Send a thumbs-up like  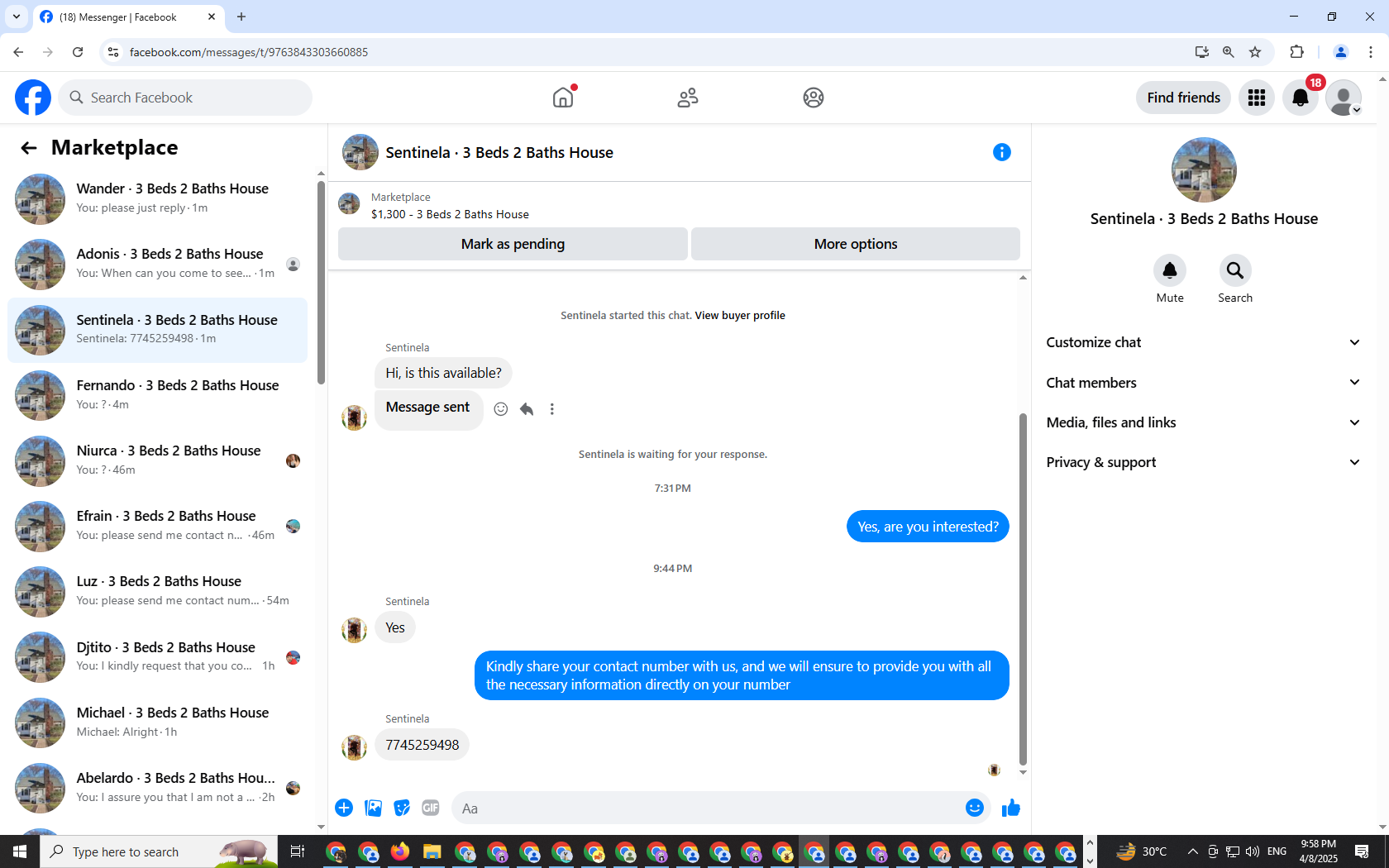(1011, 808)
